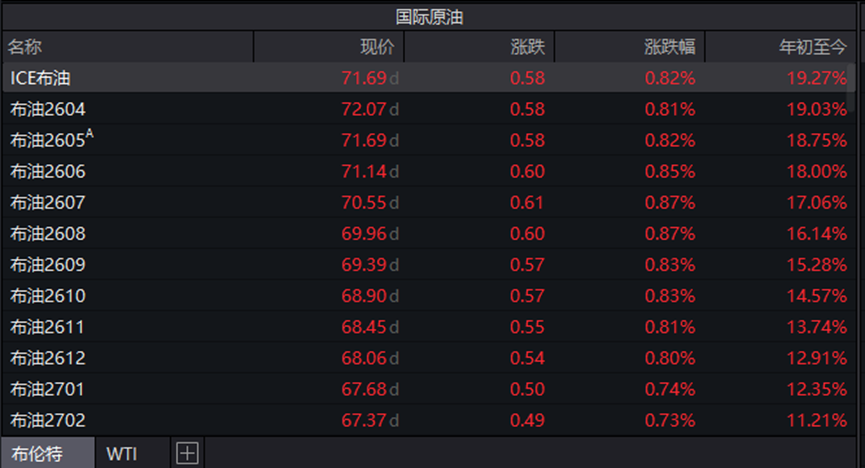Open the 布油2604 contract row
865x468 pixels.
[48, 109]
